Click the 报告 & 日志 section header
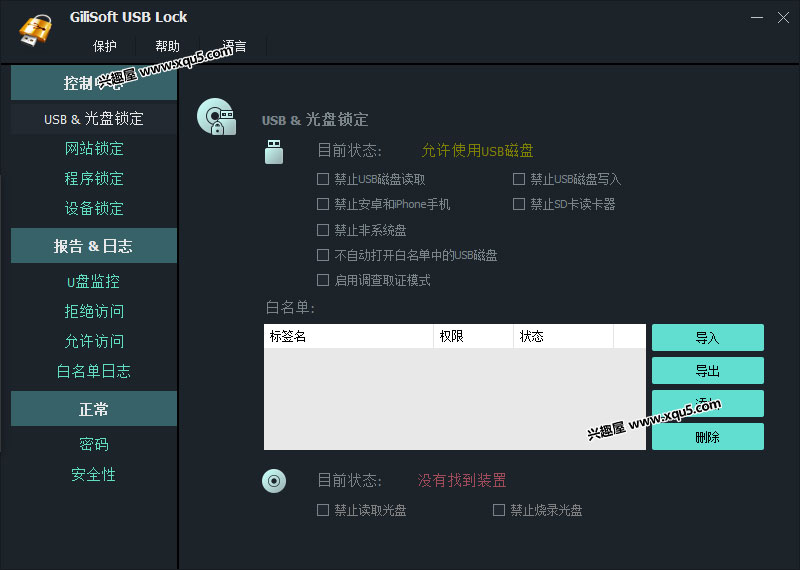The width and height of the screenshot is (800, 570). click(94, 246)
